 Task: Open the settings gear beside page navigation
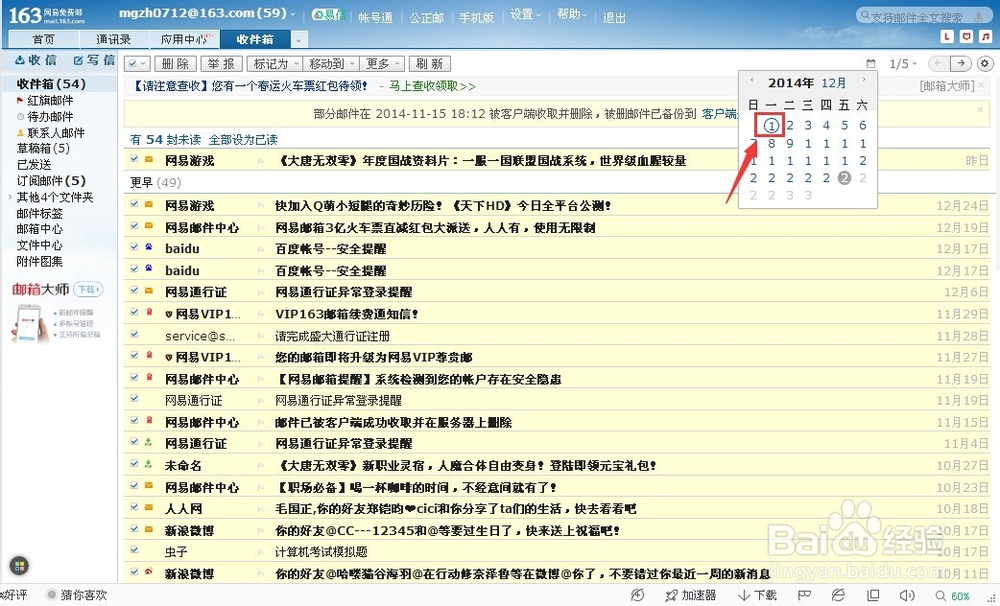click(985, 62)
